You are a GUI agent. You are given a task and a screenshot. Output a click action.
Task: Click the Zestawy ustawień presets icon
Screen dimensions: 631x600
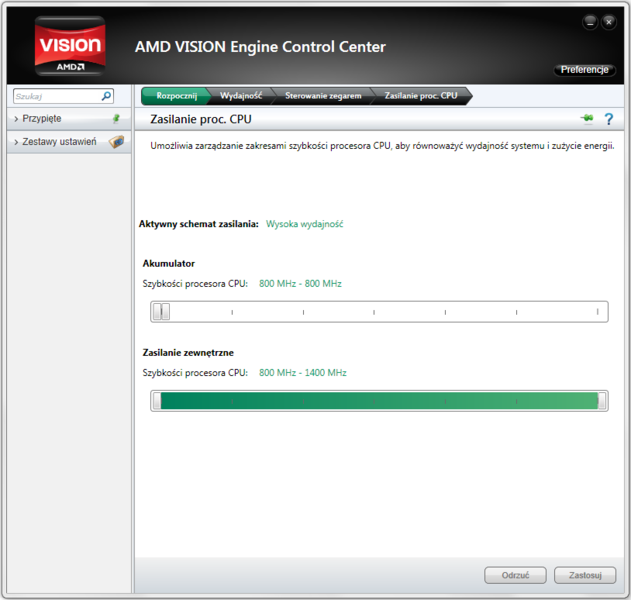116,142
